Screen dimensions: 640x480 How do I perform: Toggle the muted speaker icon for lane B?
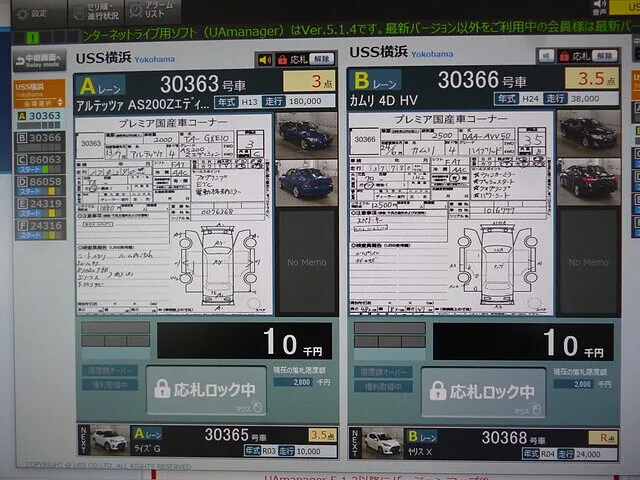546,56
